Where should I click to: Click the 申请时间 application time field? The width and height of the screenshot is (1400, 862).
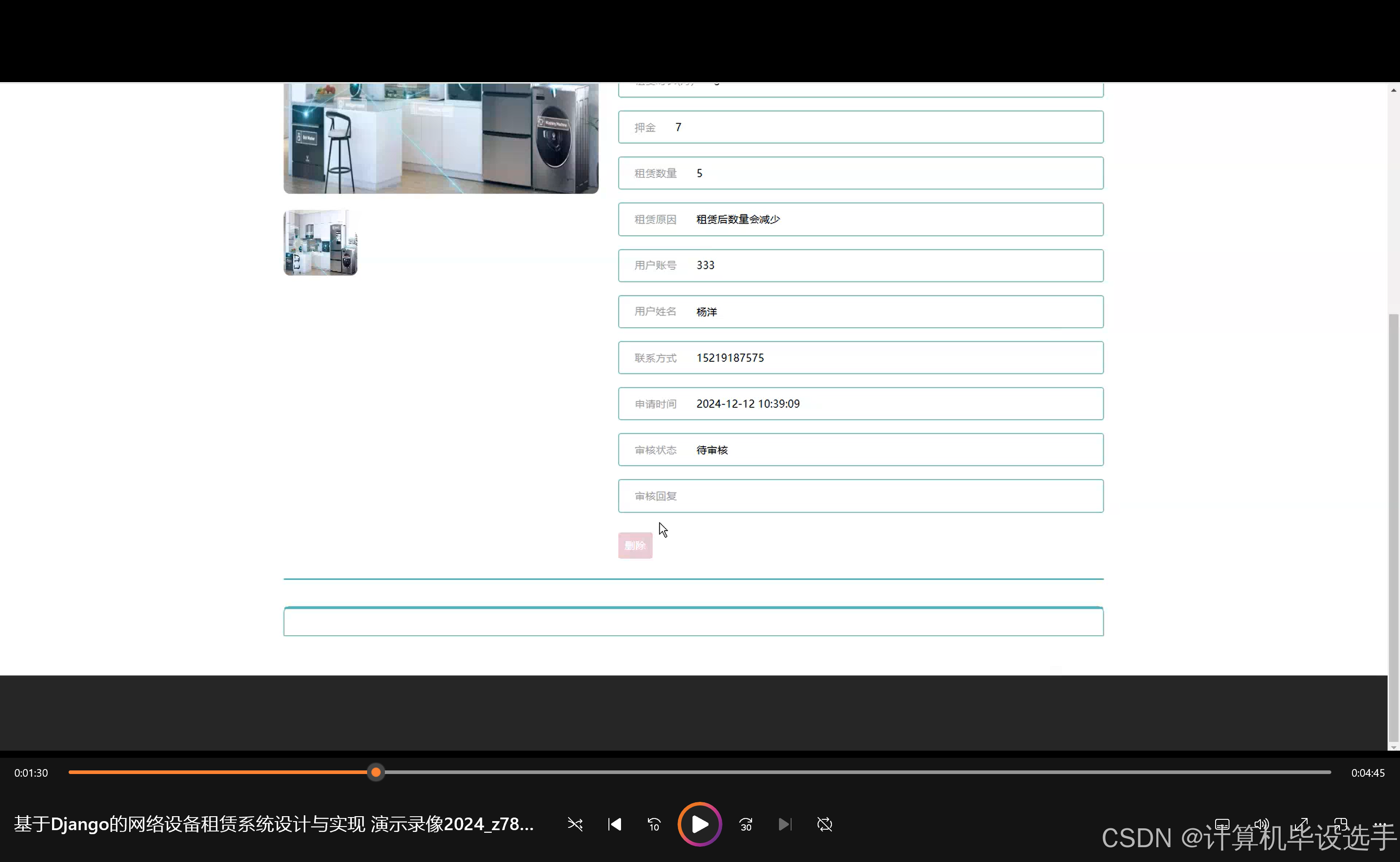pos(860,404)
